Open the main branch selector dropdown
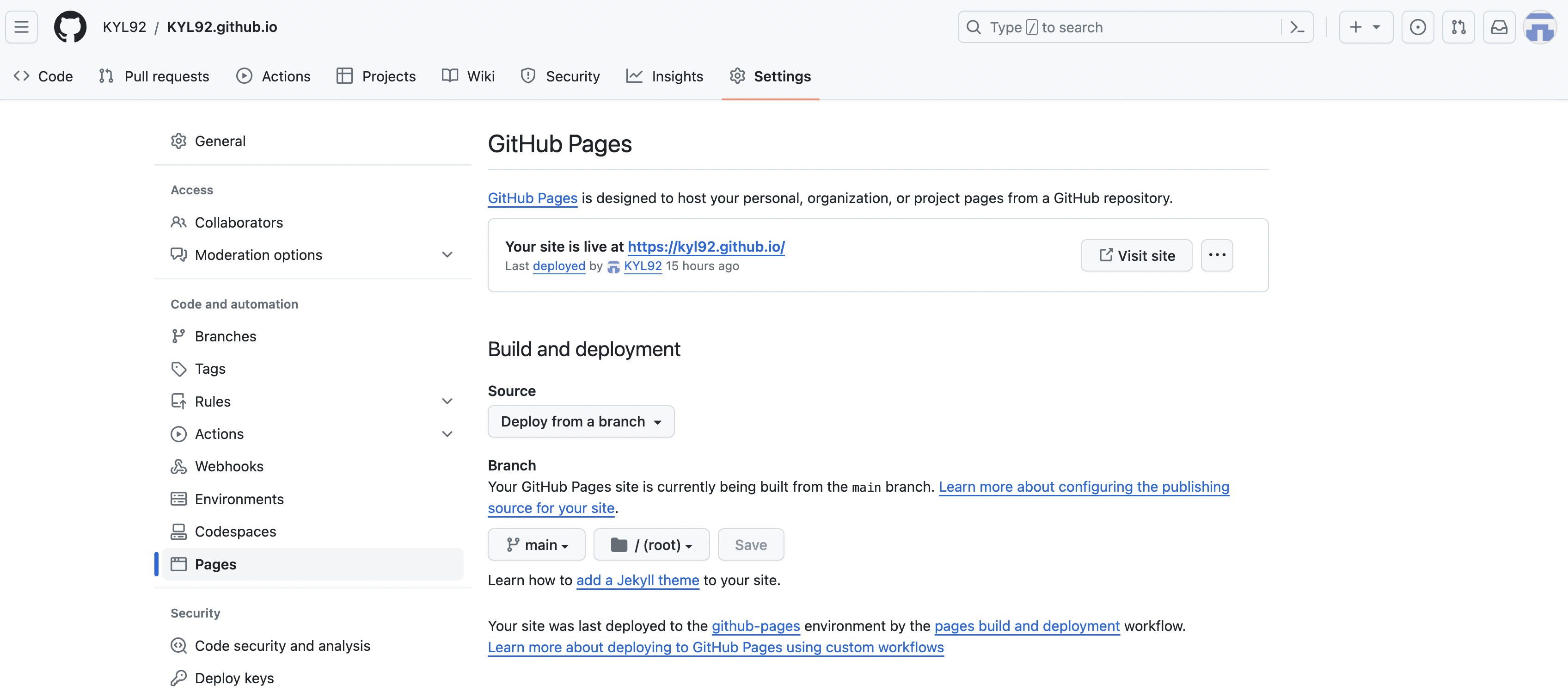Image resolution: width=1568 pixels, height=692 pixels. [536, 544]
